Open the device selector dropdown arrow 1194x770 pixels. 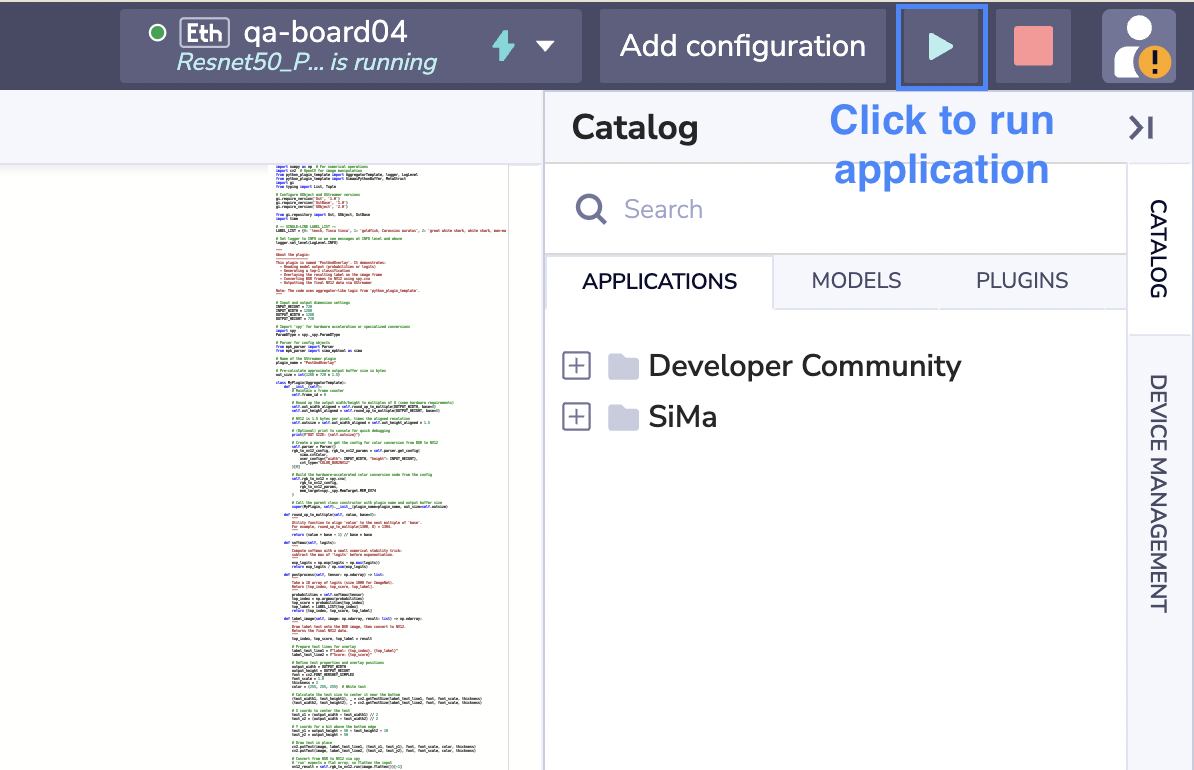click(x=545, y=46)
